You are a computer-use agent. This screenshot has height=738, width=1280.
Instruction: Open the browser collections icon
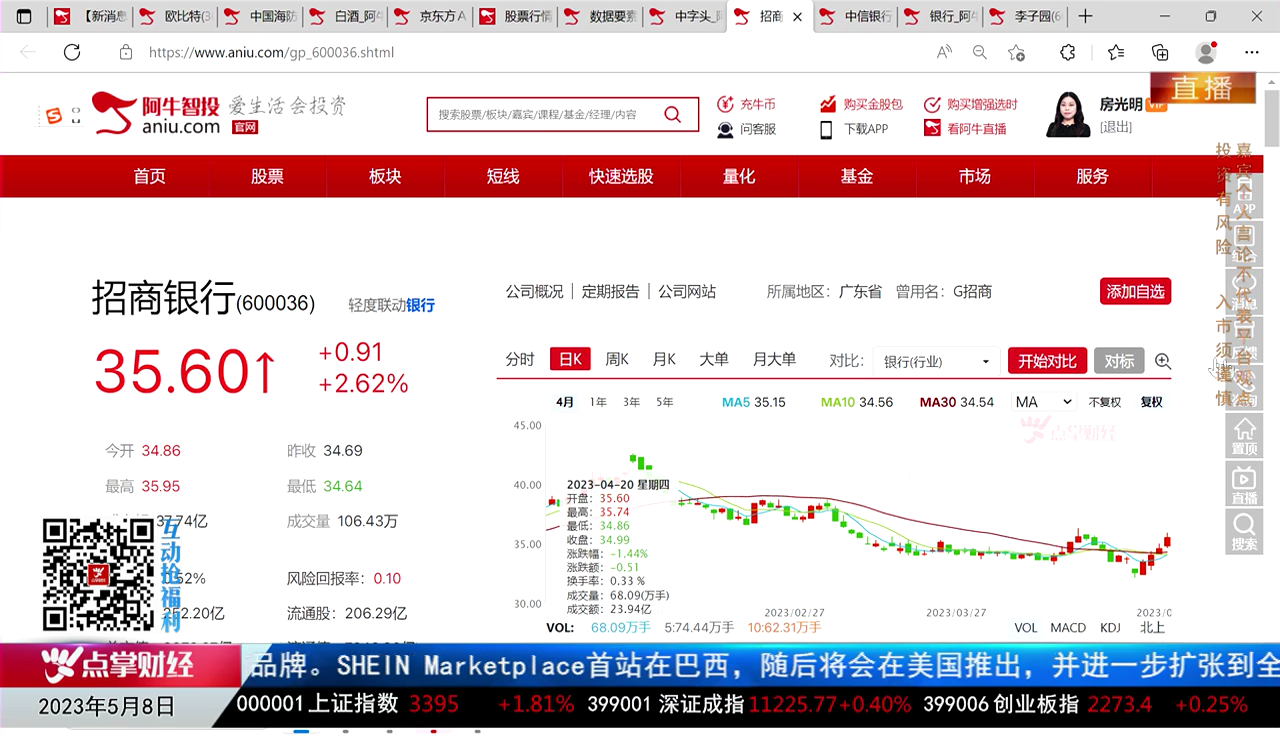pos(1160,53)
